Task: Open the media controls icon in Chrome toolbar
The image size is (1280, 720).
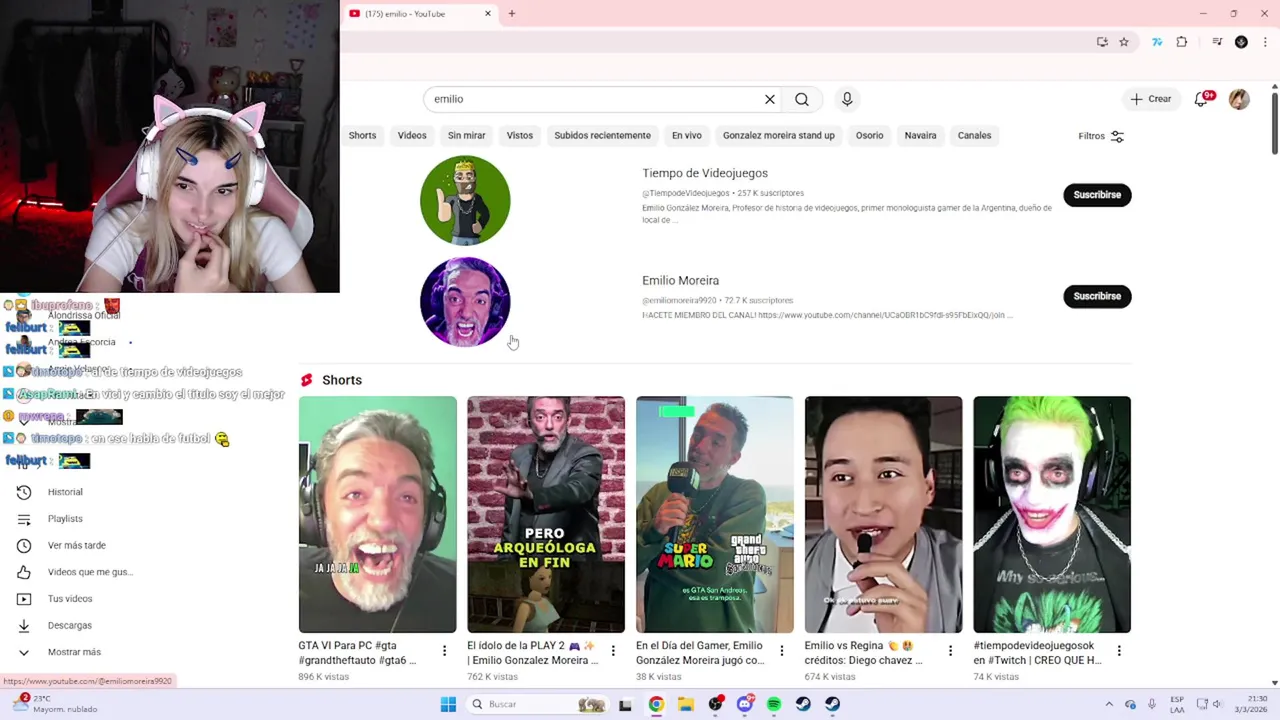Action: pos(1217,42)
